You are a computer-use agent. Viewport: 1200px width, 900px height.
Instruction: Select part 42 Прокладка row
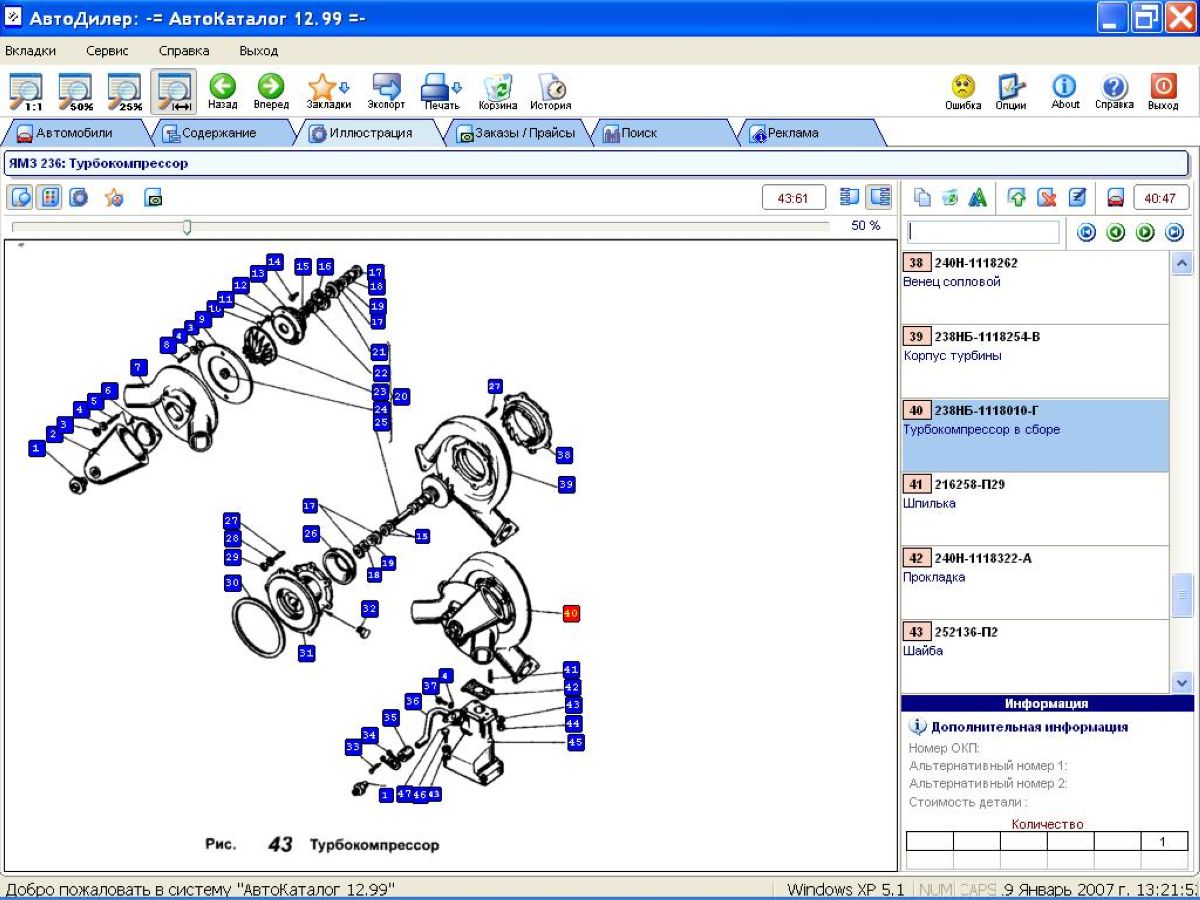pos(1035,583)
